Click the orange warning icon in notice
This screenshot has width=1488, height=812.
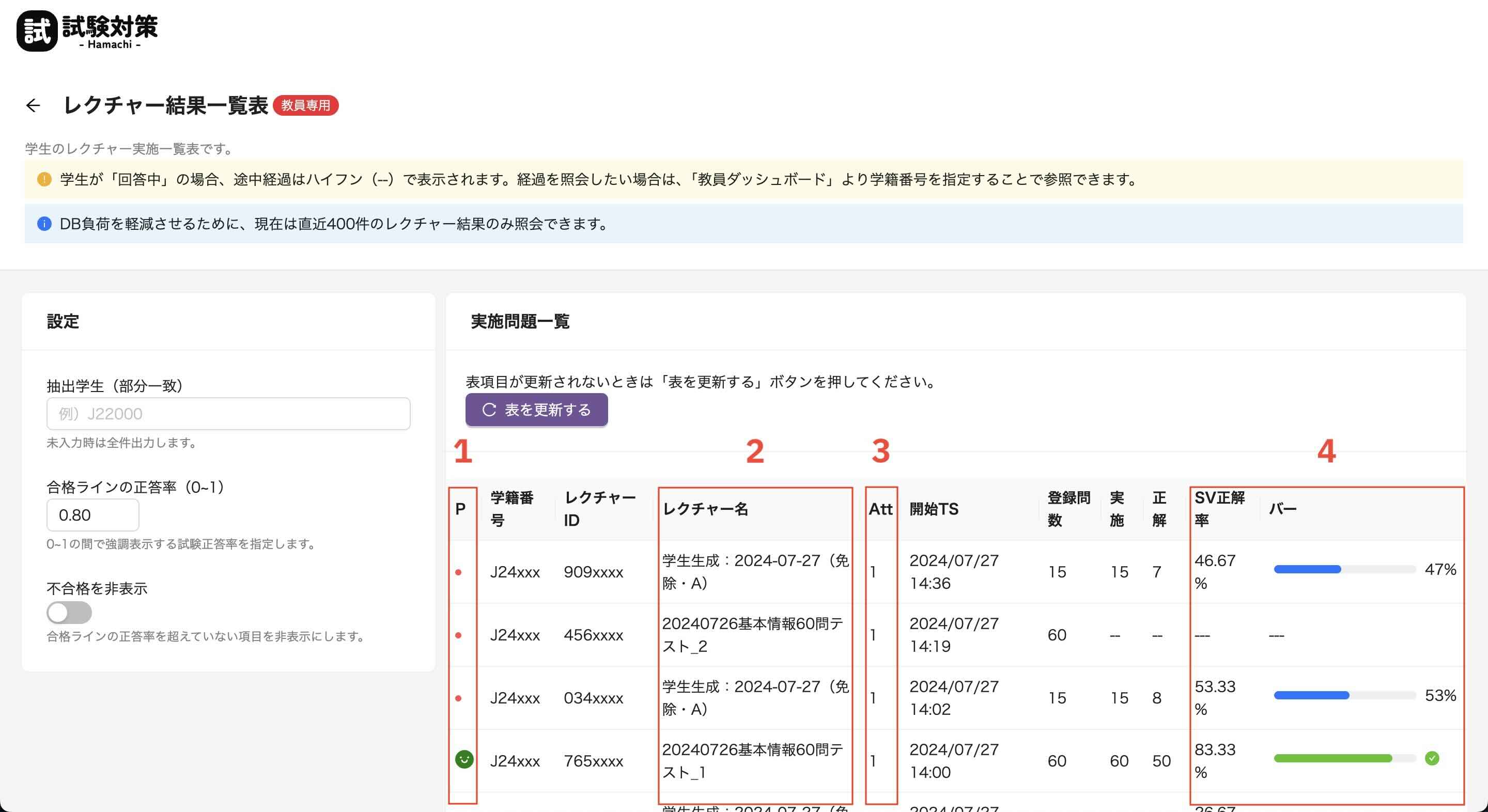(44, 180)
